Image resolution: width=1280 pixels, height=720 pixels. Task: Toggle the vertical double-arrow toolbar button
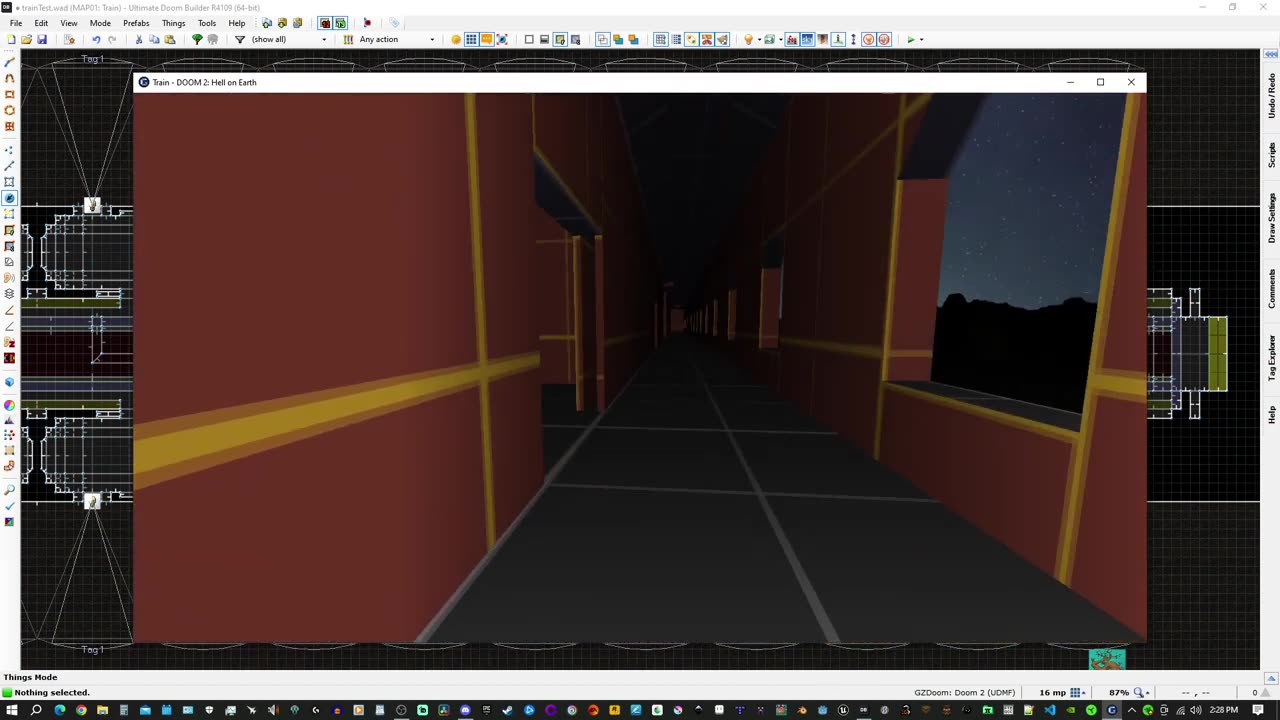853,39
